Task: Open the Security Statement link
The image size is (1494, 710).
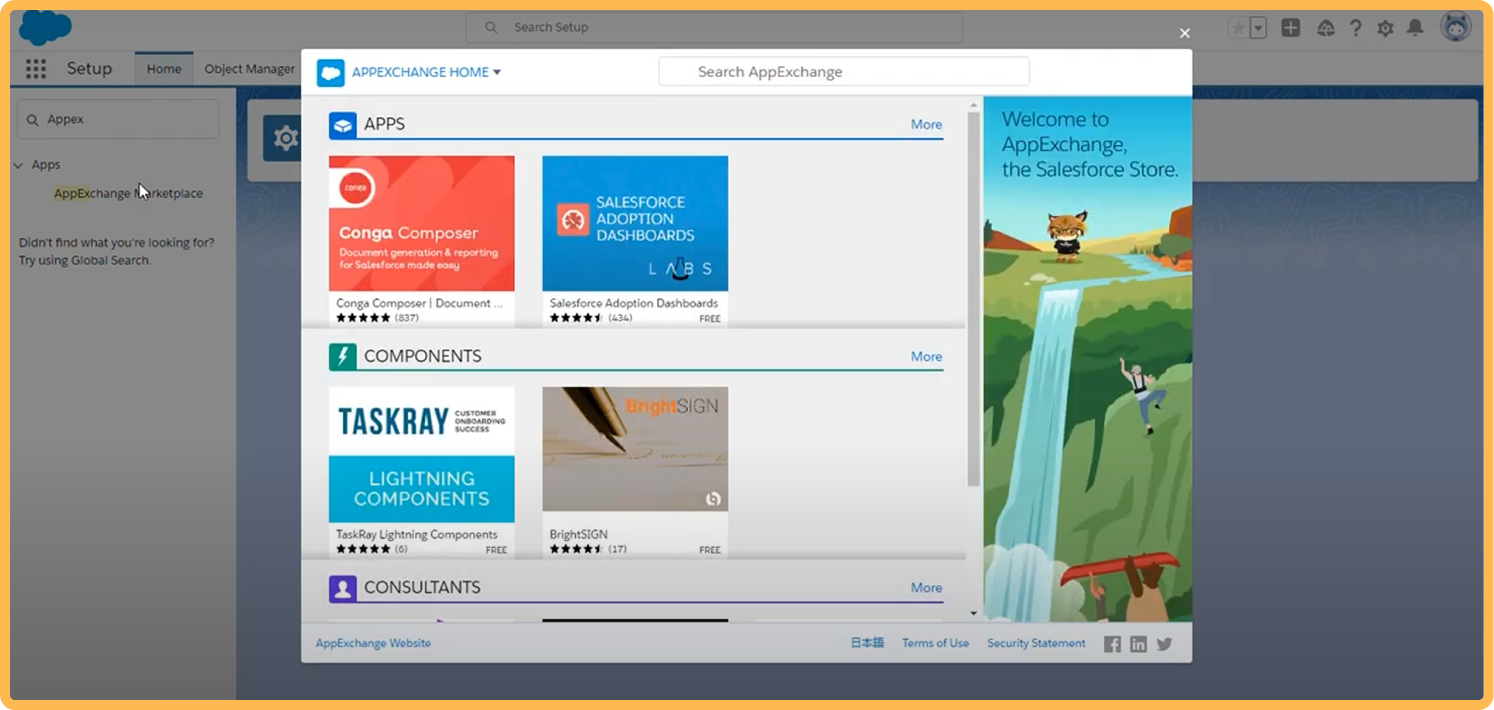Action: 1036,643
